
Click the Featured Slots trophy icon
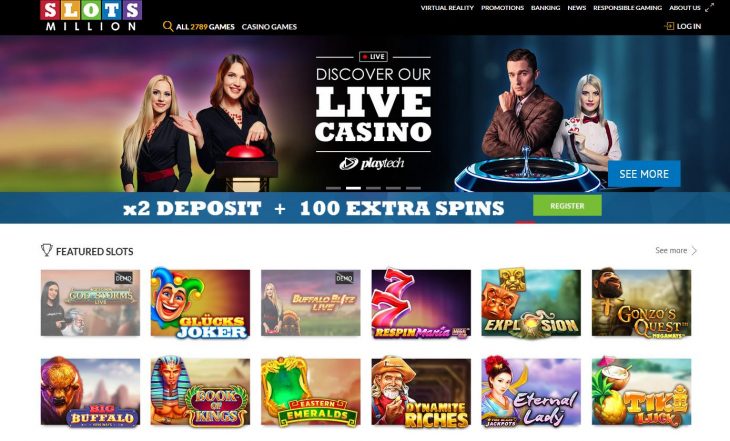click(47, 250)
